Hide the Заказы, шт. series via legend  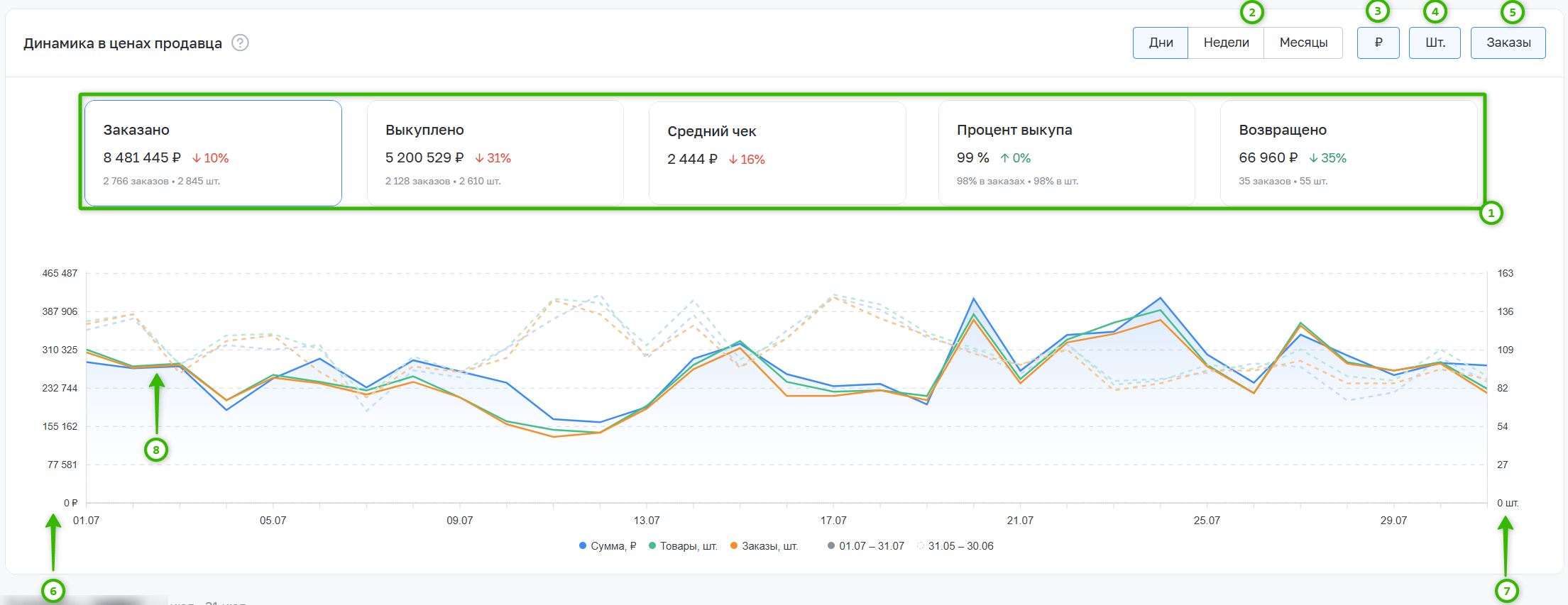764,546
